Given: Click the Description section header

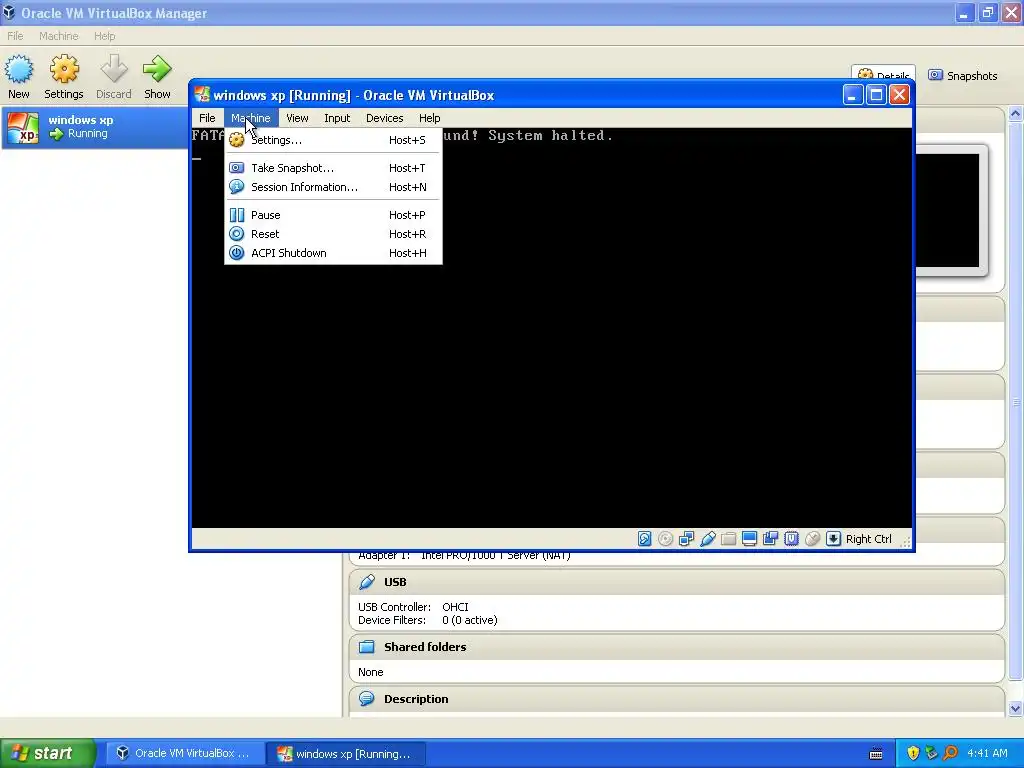Looking at the screenshot, I should (x=677, y=699).
